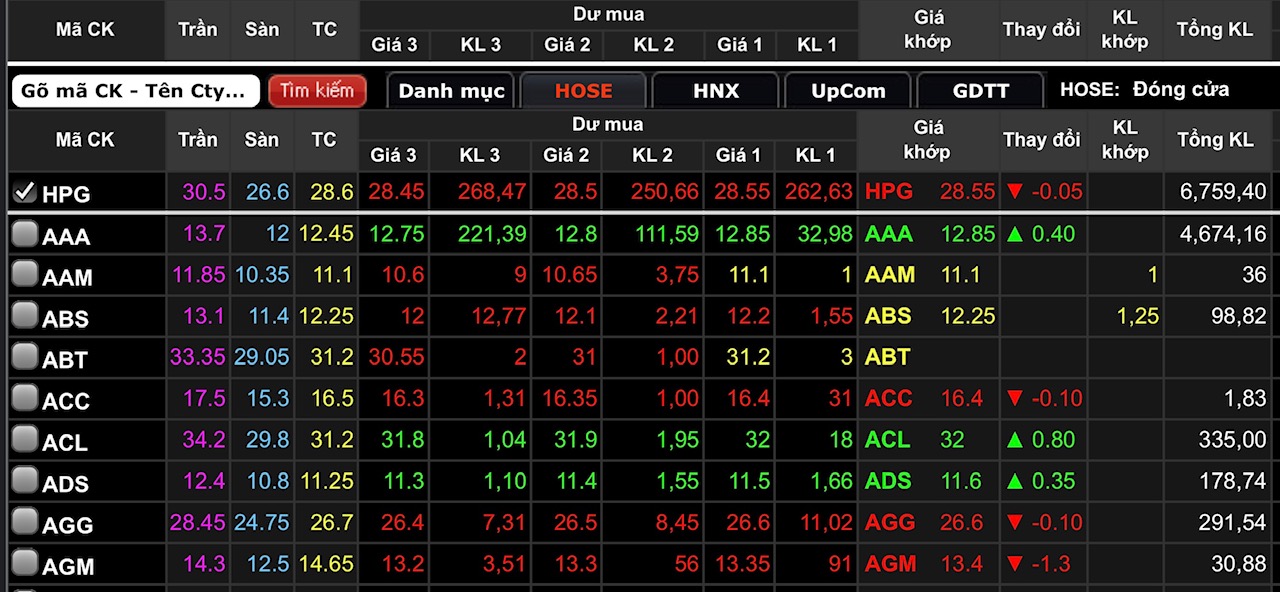Open the UpCom exchange tab
This screenshot has width=1280, height=592.
(847, 91)
